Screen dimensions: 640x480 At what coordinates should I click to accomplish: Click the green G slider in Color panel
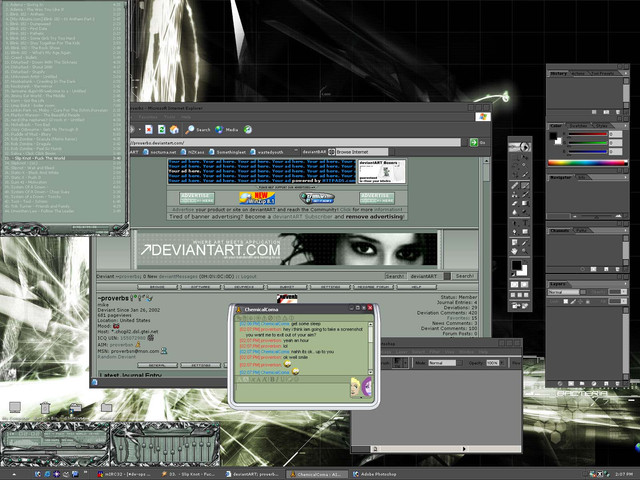(588, 142)
